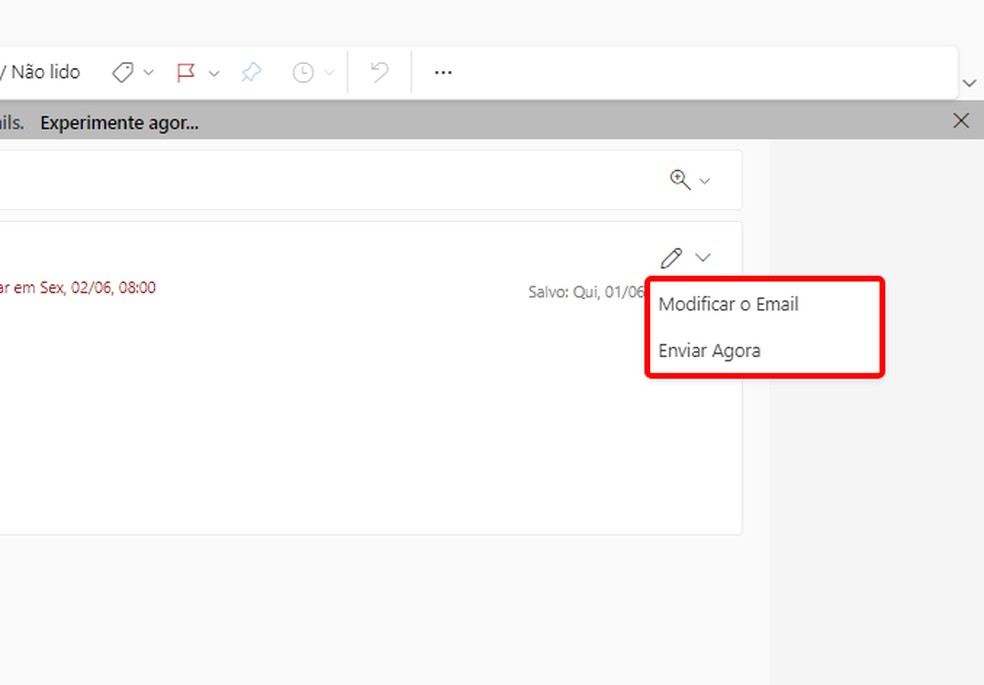Click the Experimente agora link
Image resolution: width=984 pixels, height=685 pixels.
(119, 122)
